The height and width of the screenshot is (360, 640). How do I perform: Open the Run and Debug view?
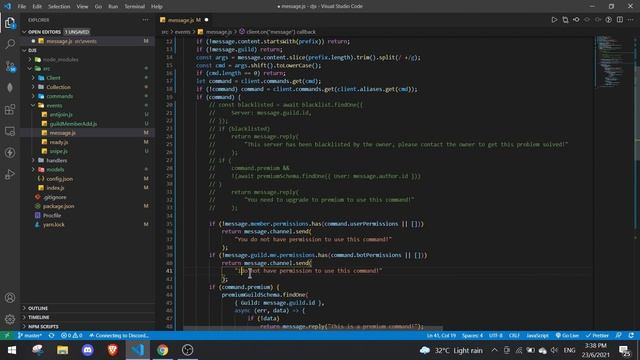(10, 174)
